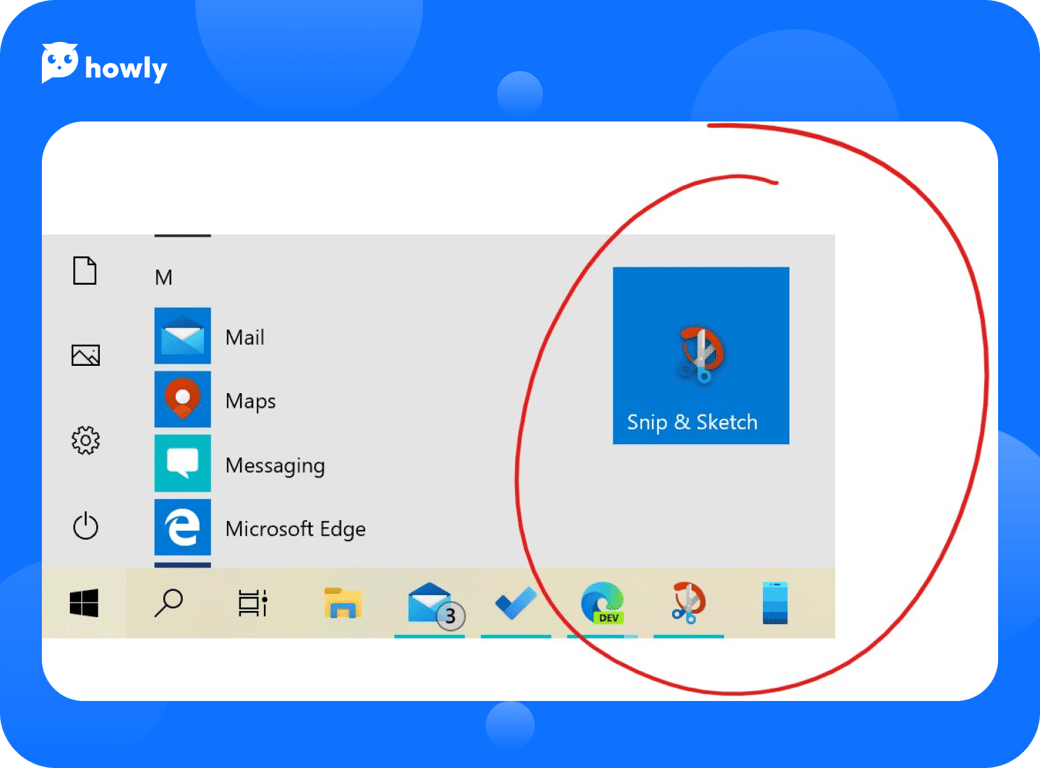The width and height of the screenshot is (1040, 768).
Task: Open File Explorer from the taskbar
Action: pyautogui.click(x=342, y=603)
